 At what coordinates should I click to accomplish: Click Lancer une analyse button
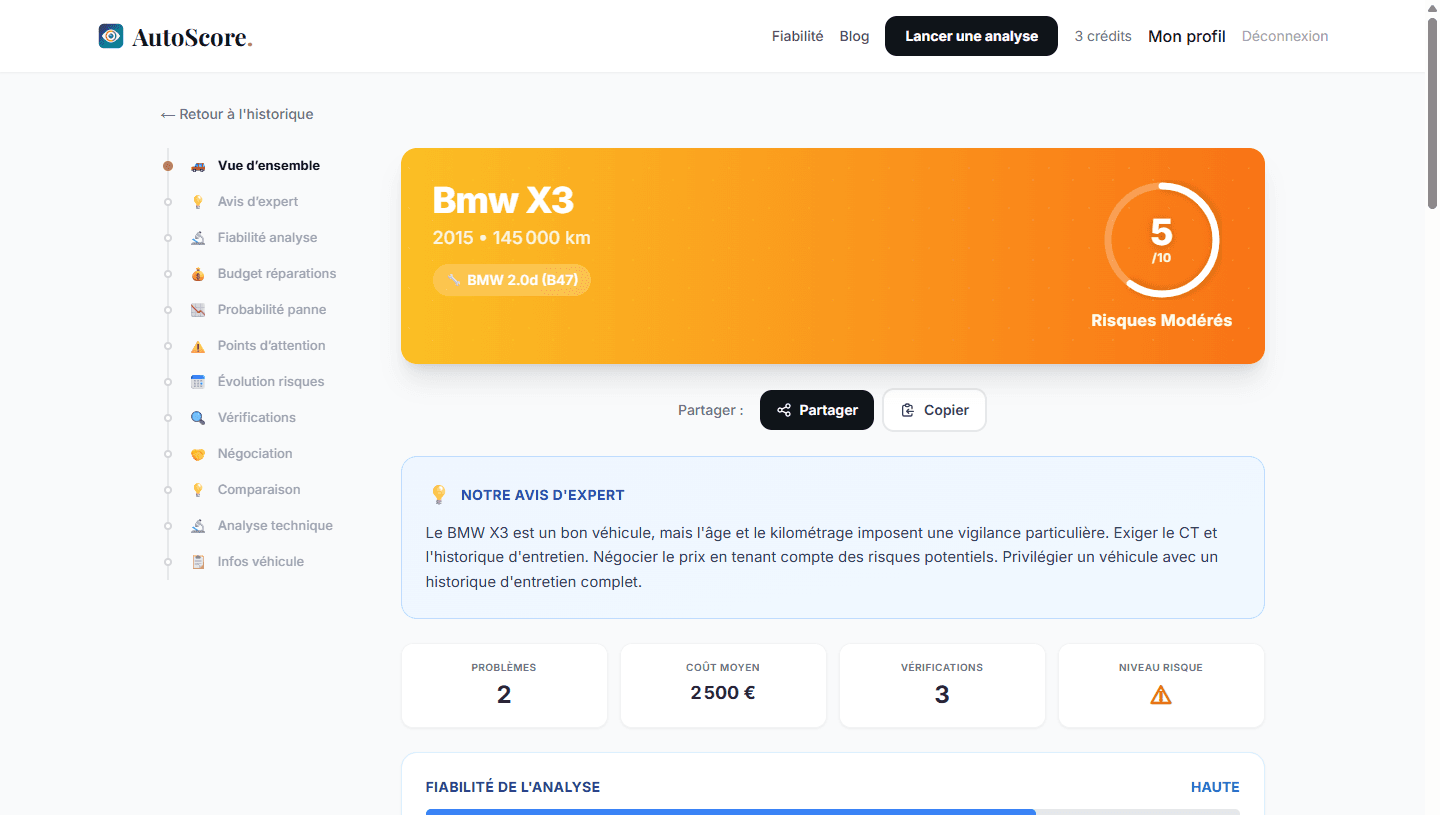(971, 36)
